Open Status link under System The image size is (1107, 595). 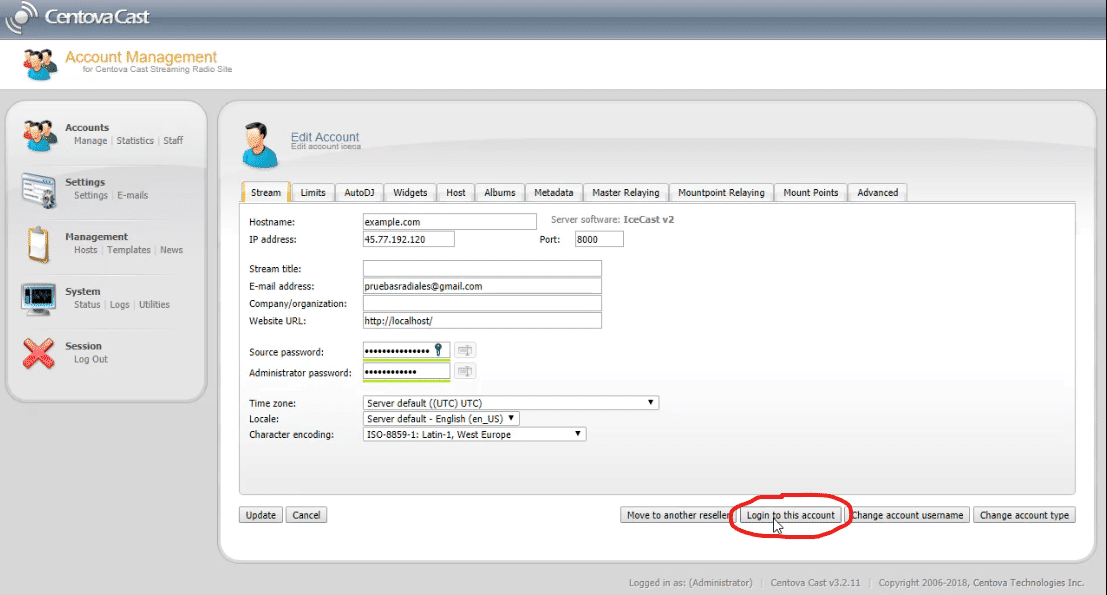87,305
